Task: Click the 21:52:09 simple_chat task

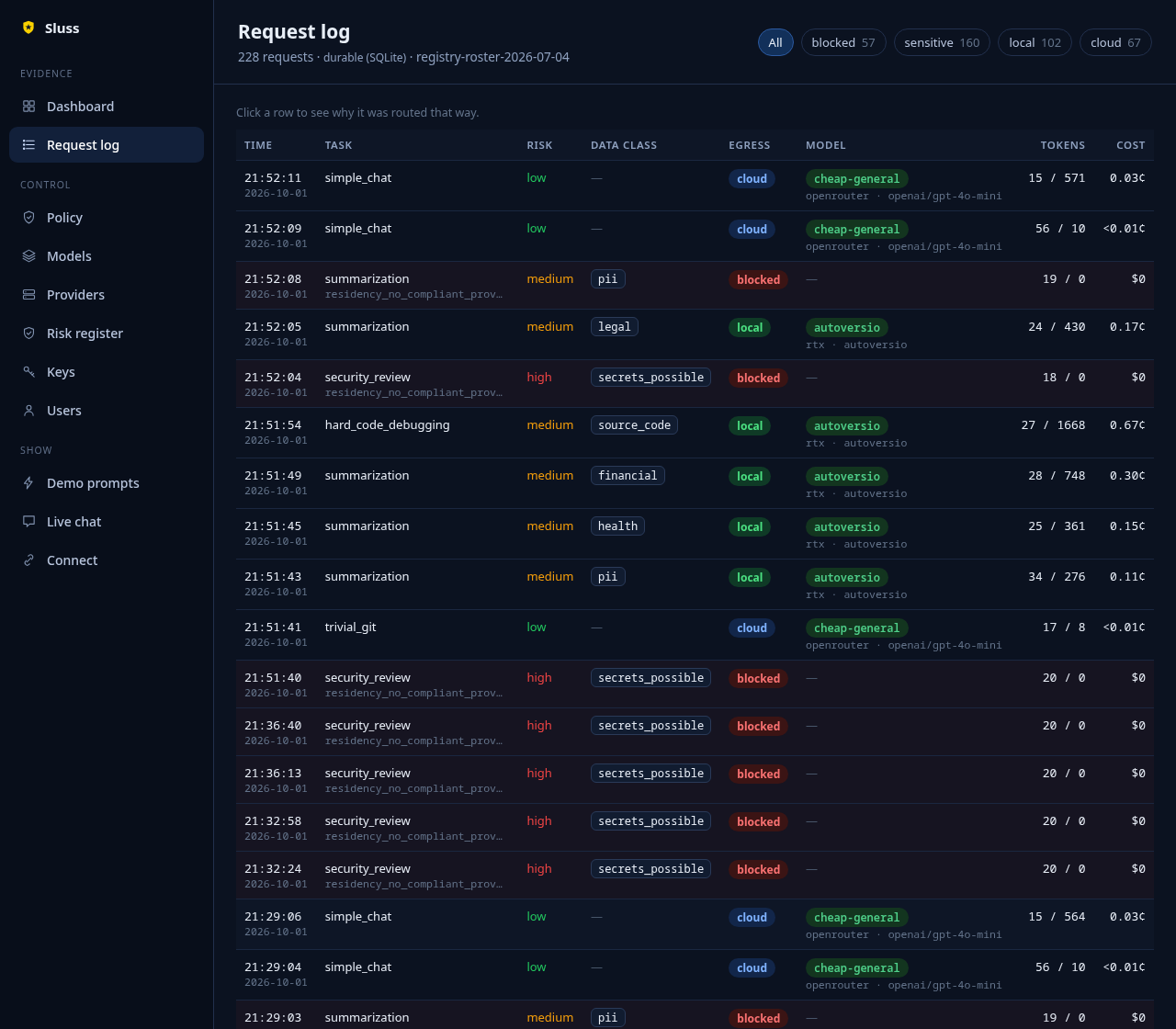Action: [x=358, y=229]
